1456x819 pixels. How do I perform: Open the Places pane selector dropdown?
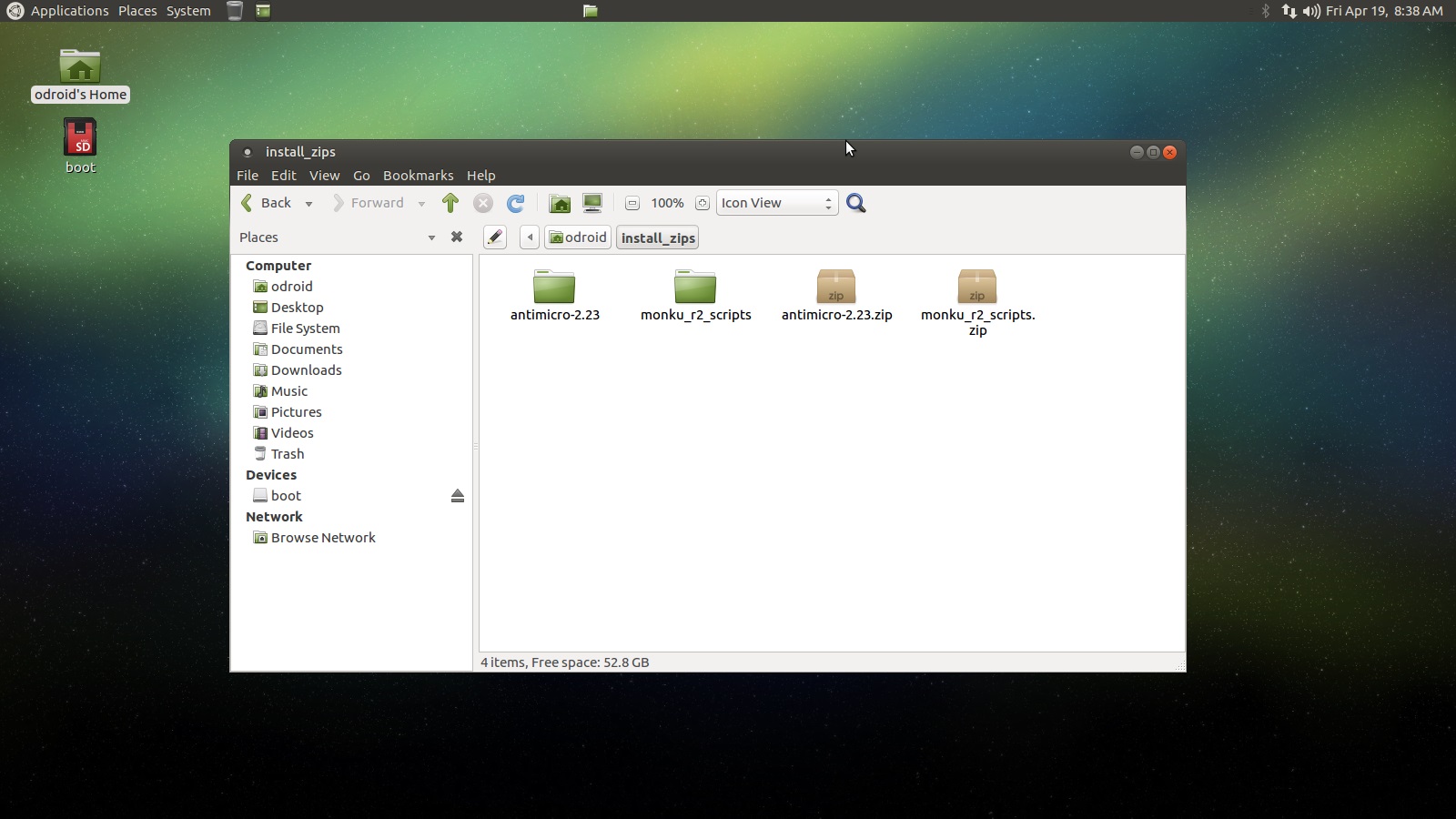pyautogui.click(x=432, y=237)
